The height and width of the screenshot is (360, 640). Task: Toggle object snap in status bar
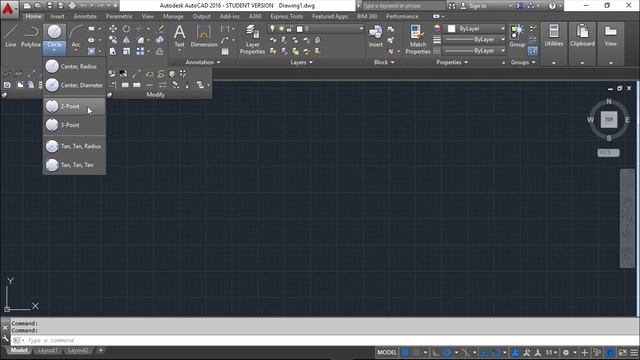(x=496, y=352)
